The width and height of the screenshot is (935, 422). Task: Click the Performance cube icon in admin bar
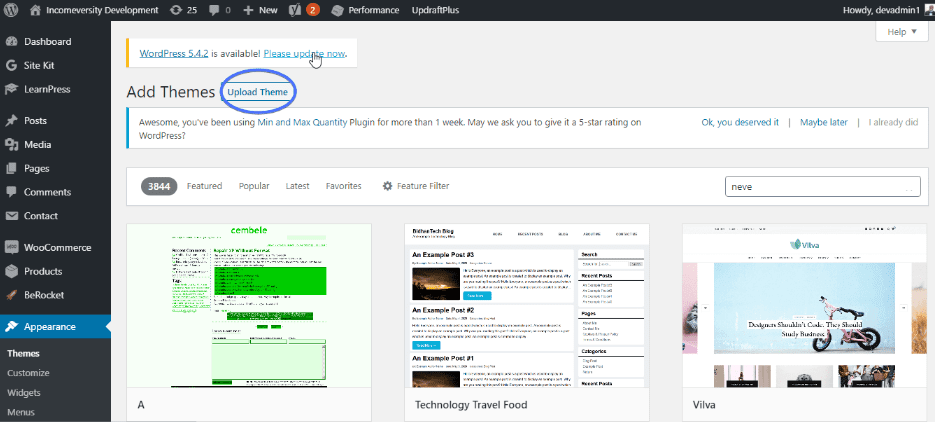tap(338, 10)
